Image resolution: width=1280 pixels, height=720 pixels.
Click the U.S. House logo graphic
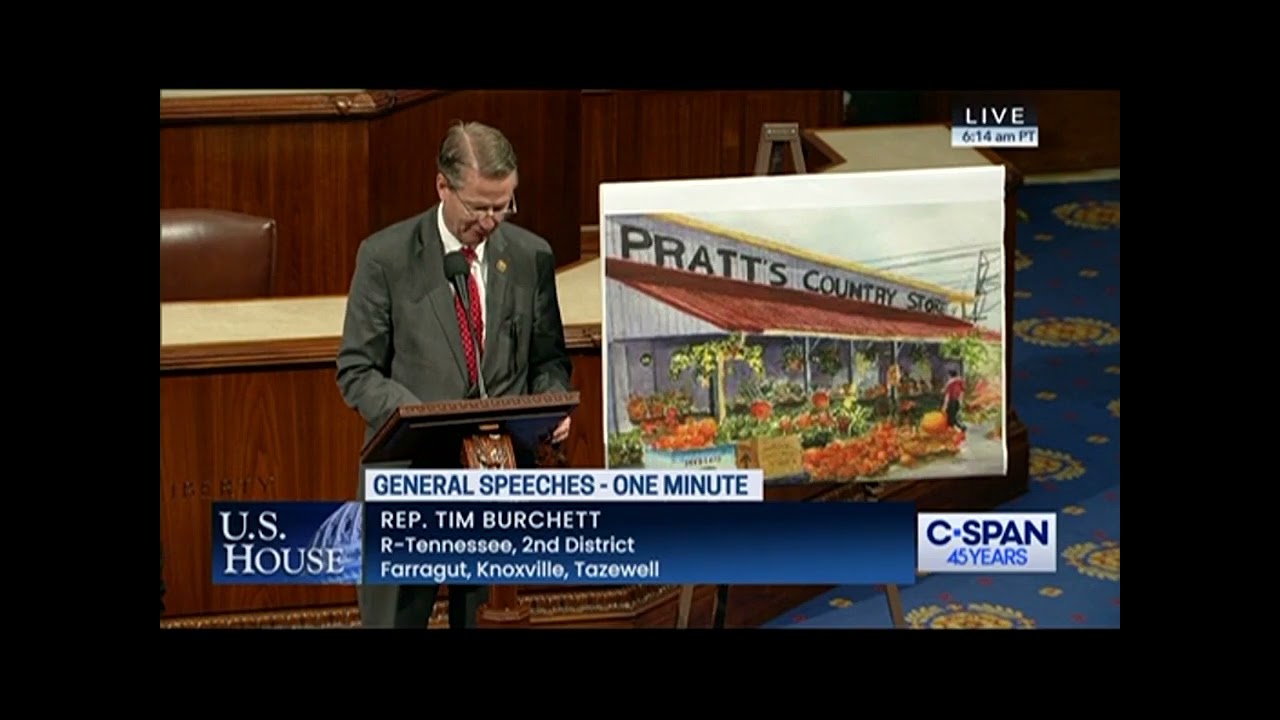pos(287,543)
